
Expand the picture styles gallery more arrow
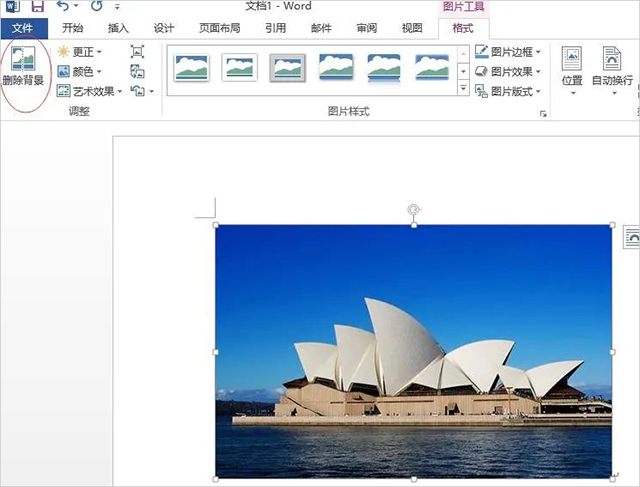click(x=463, y=89)
